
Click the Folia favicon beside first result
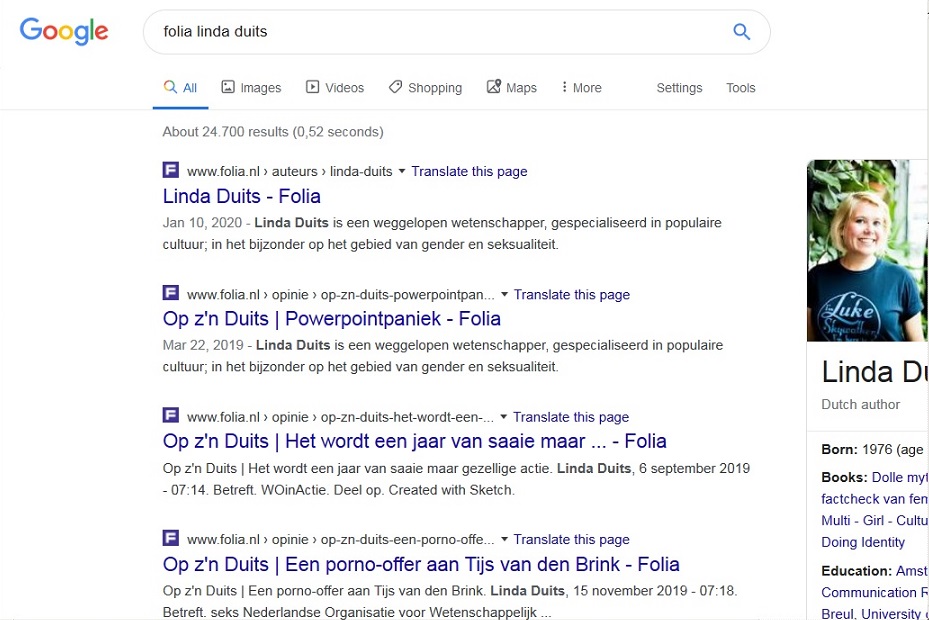pos(171,170)
